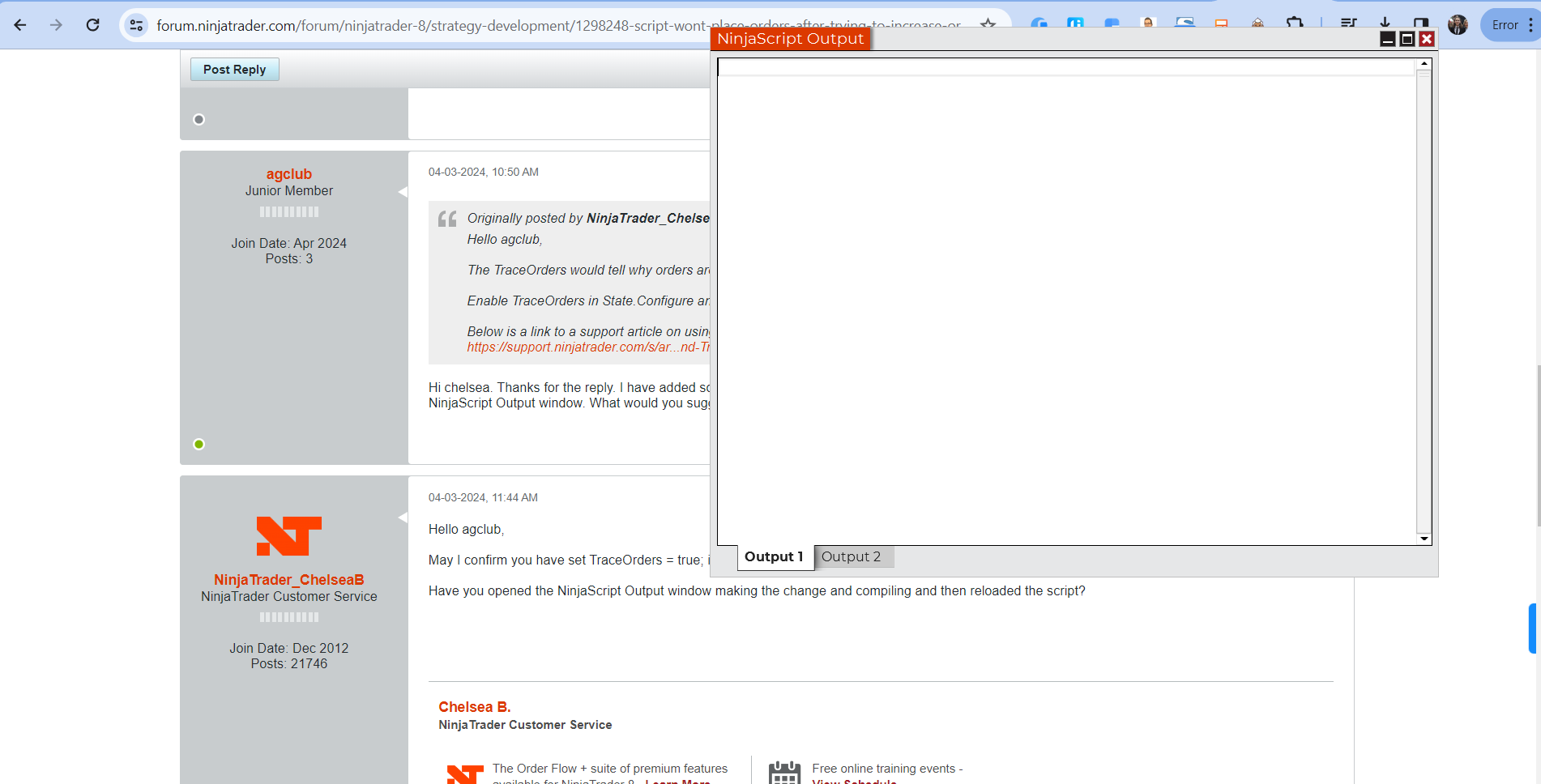Open the Chrome three-dot menu
This screenshot has width=1541, height=784.
click(1530, 25)
